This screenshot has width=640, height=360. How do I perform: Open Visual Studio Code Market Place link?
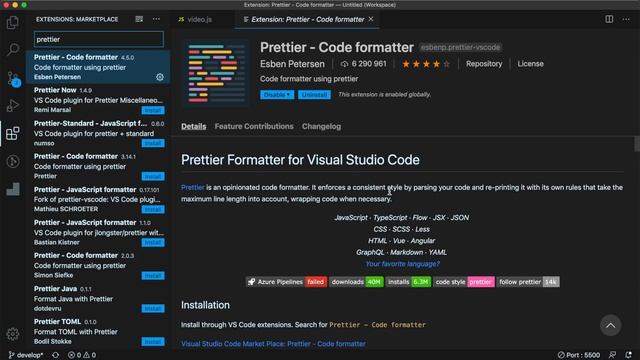[x=273, y=344]
